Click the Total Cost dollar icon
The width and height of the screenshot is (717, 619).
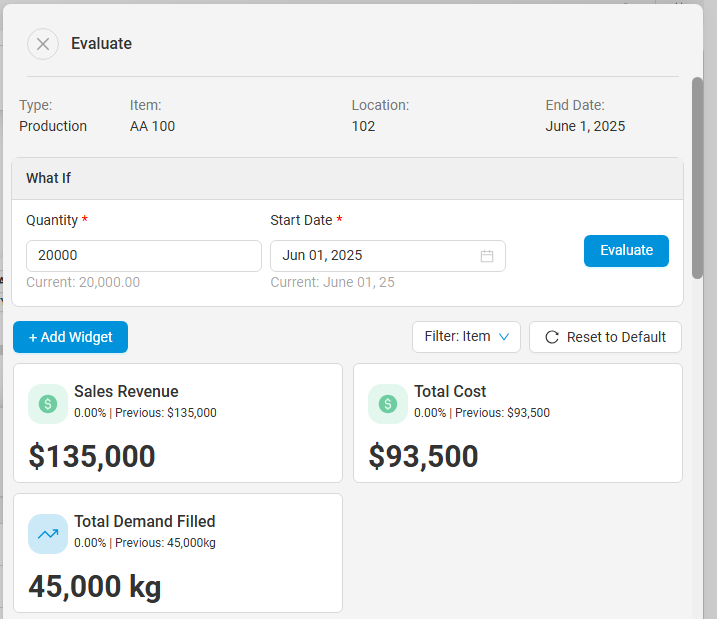tap(388, 404)
